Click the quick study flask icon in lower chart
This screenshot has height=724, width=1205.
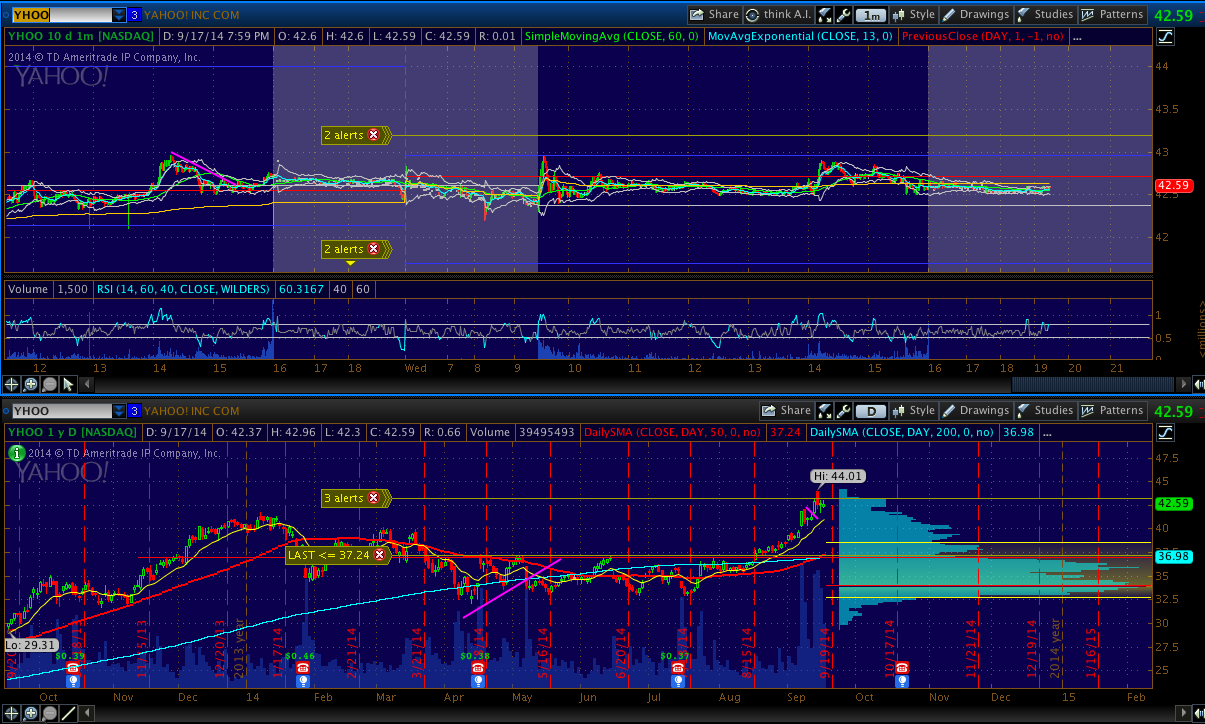pos(826,411)
